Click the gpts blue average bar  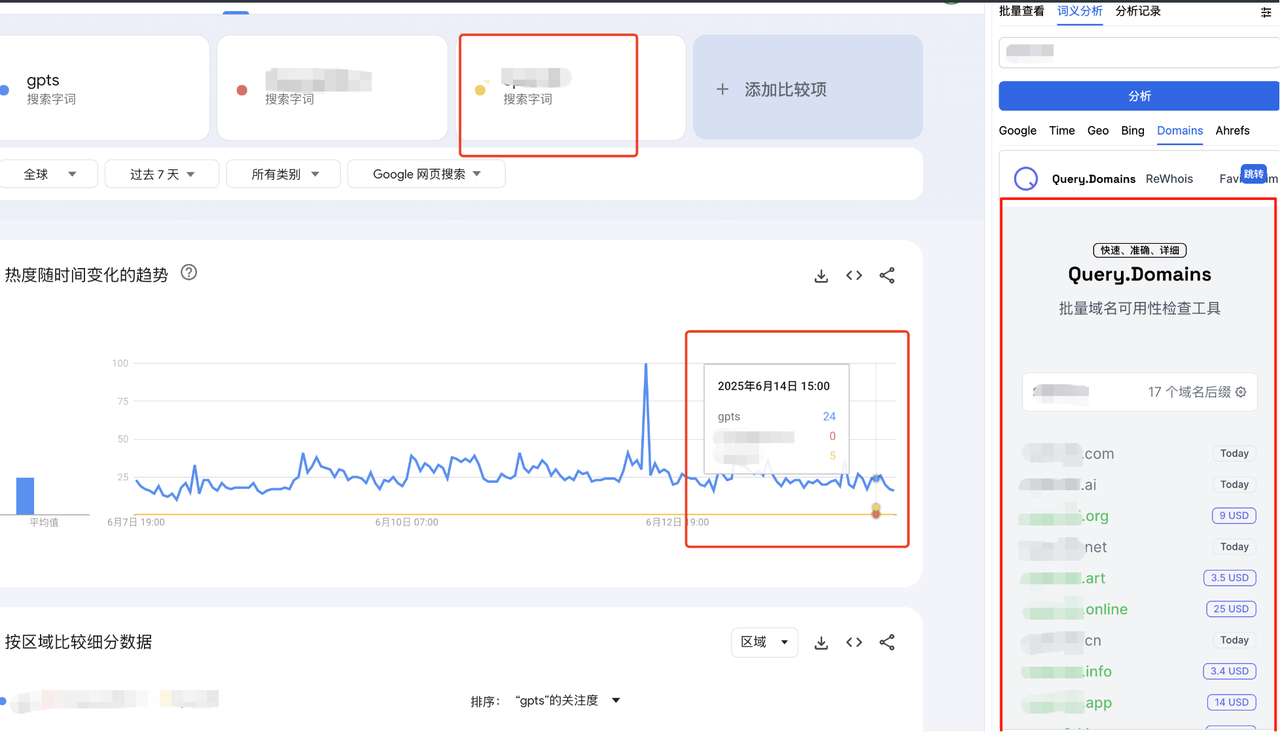(25, 496)
